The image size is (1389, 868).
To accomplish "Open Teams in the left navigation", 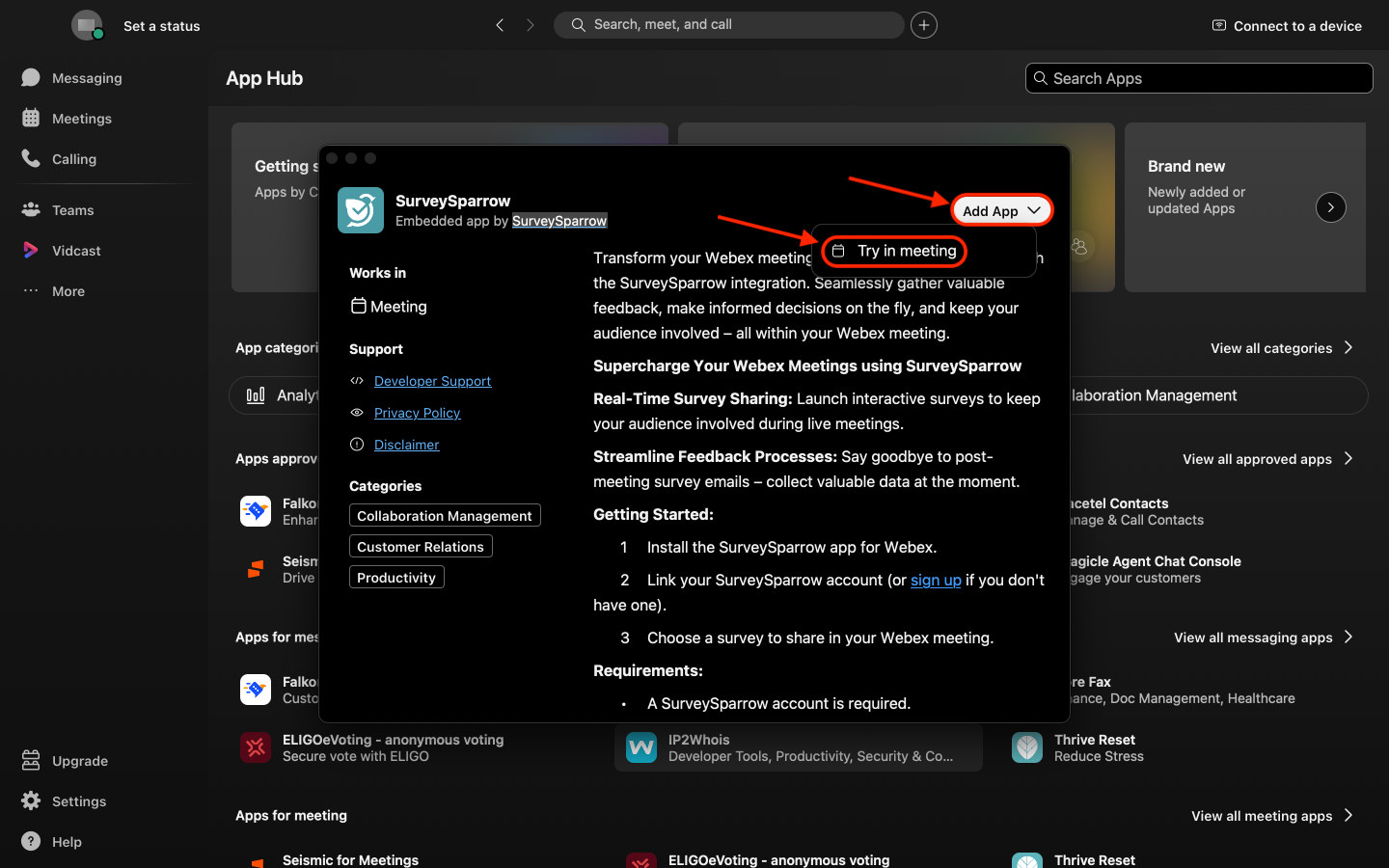I will point(72,210).
